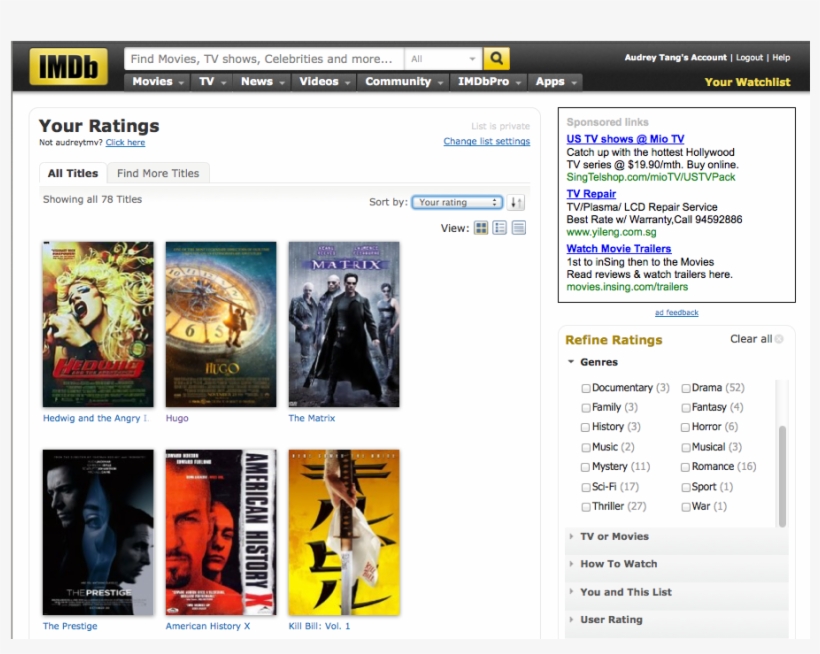Image resolution: width=820 pixels, height=654 pixels.
Task: Switch to Find More Titles tab
Action: tap(158, 173)
